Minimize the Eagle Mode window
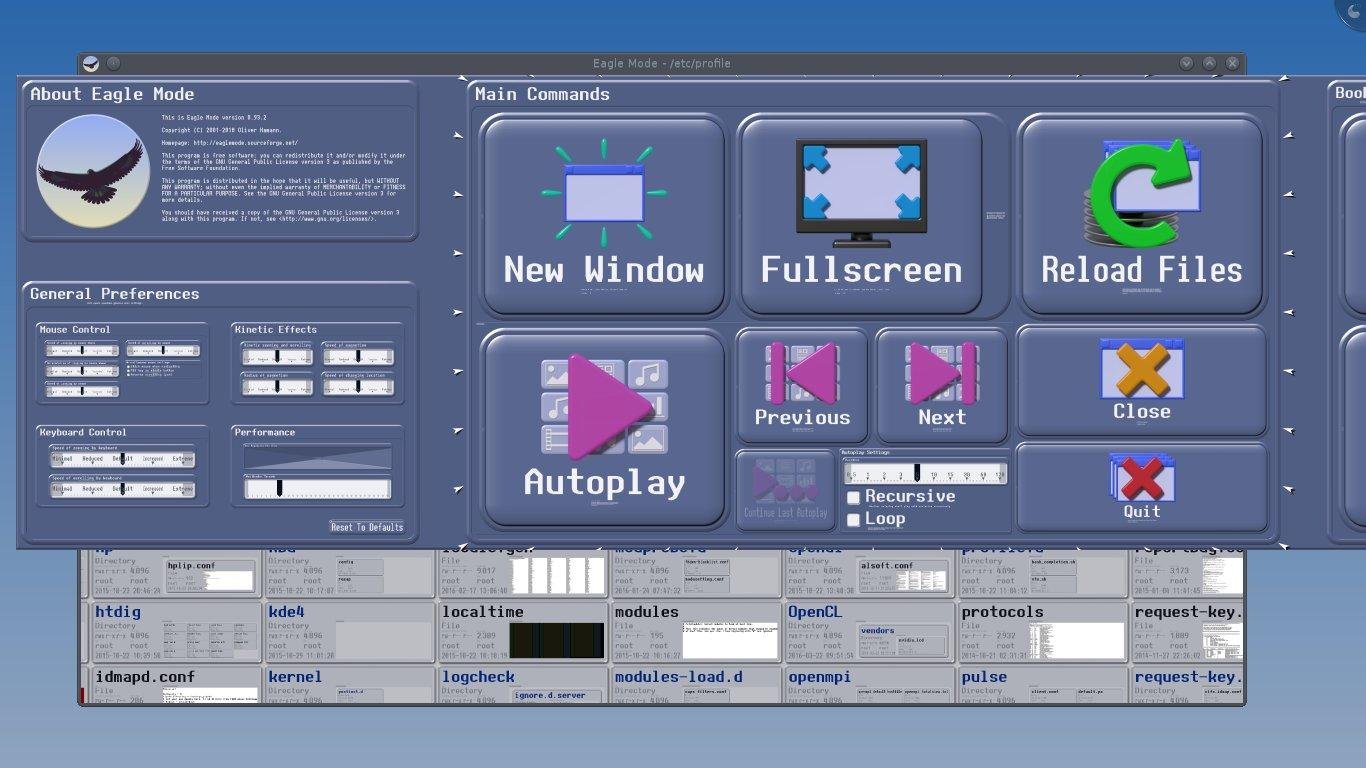This screenshot has width=1366, height=768. click(x=1187, y=63)
